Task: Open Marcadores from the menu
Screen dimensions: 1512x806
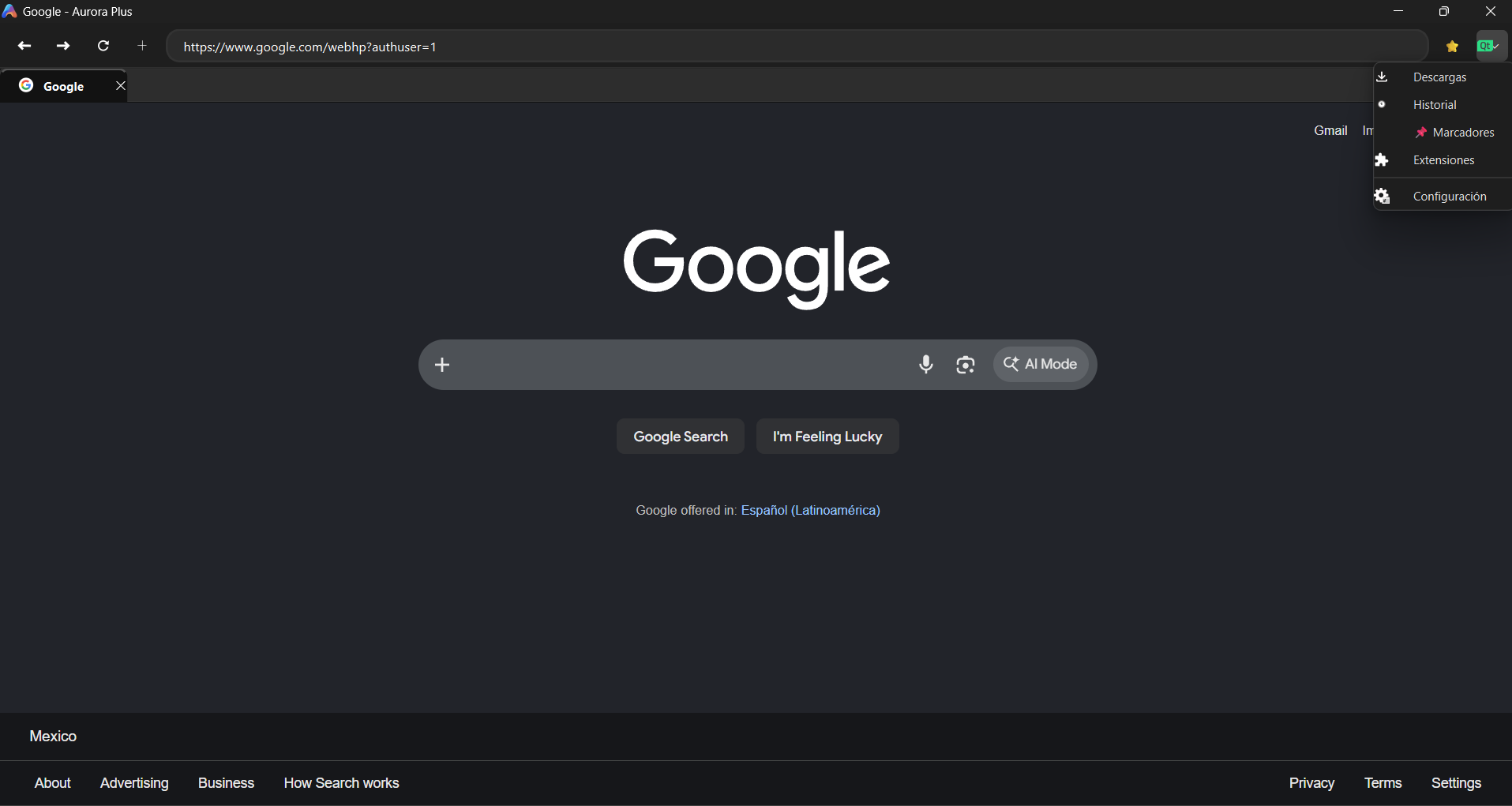Action: point(1442,132)
